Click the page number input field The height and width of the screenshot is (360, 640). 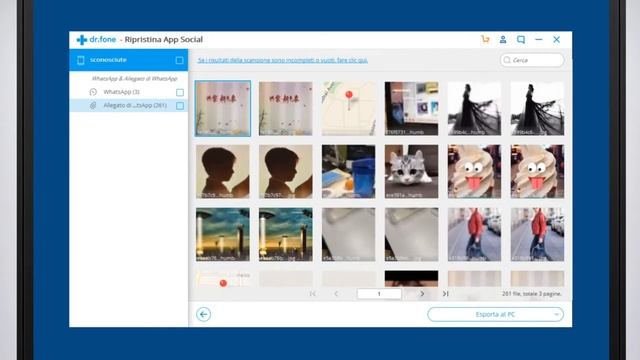379,293
